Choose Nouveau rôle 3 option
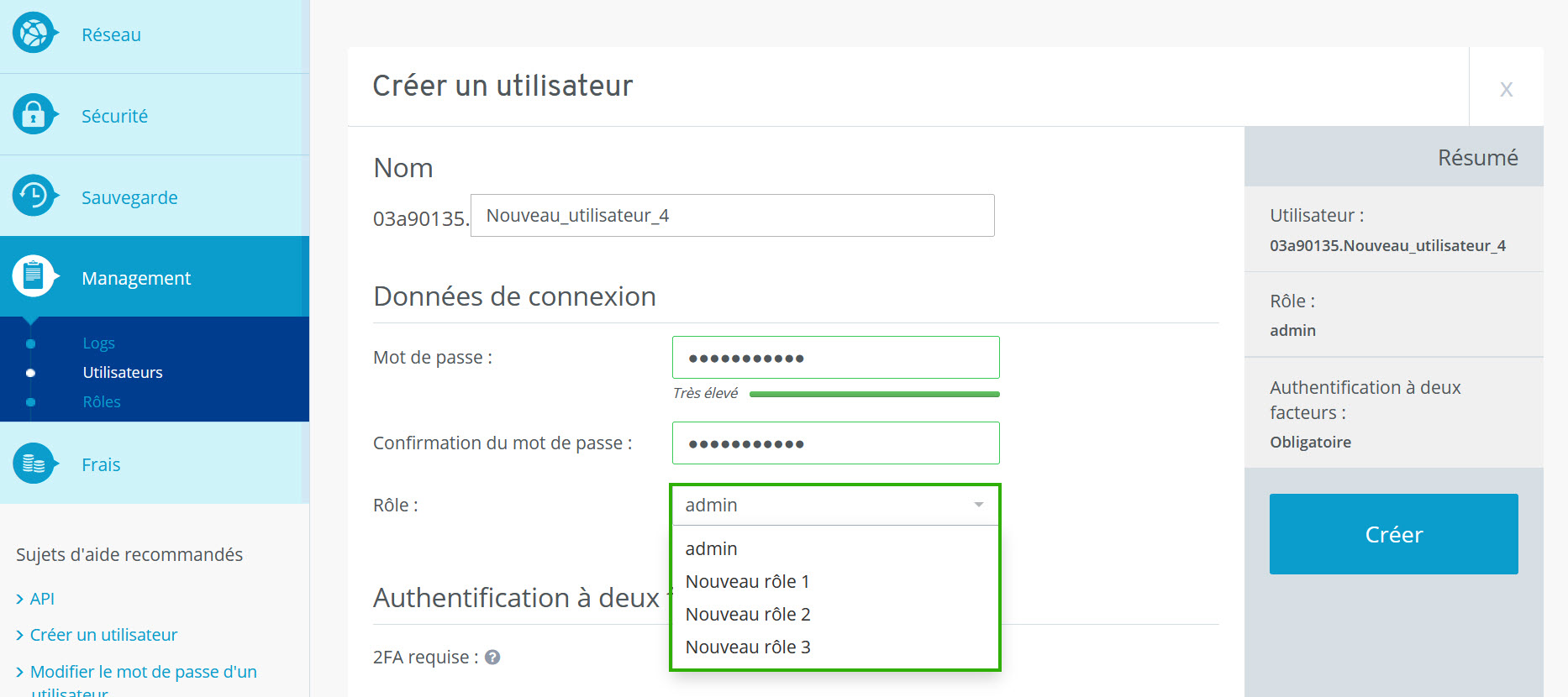1568x697 pixels. click(835, 647)
